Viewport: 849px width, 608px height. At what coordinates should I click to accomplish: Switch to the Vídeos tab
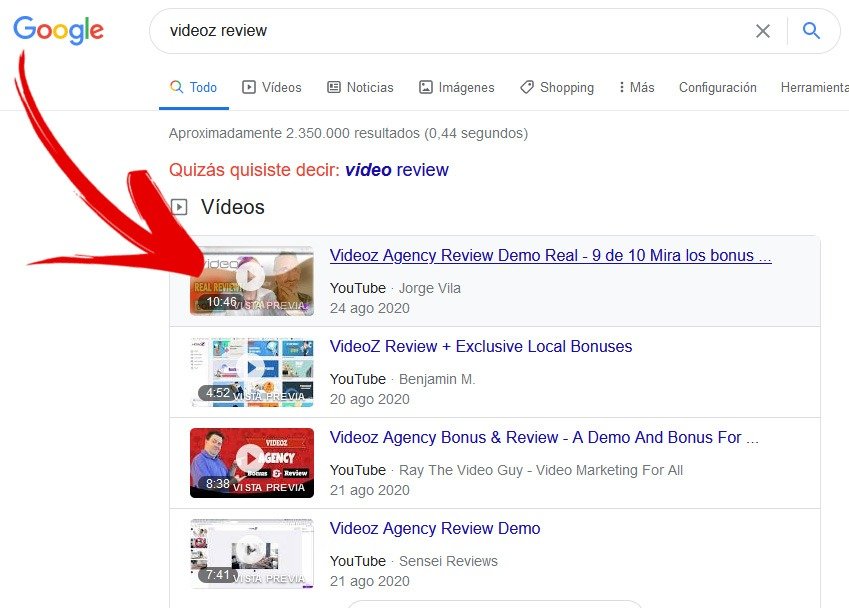pyautogui.click(x=272, y=87)
